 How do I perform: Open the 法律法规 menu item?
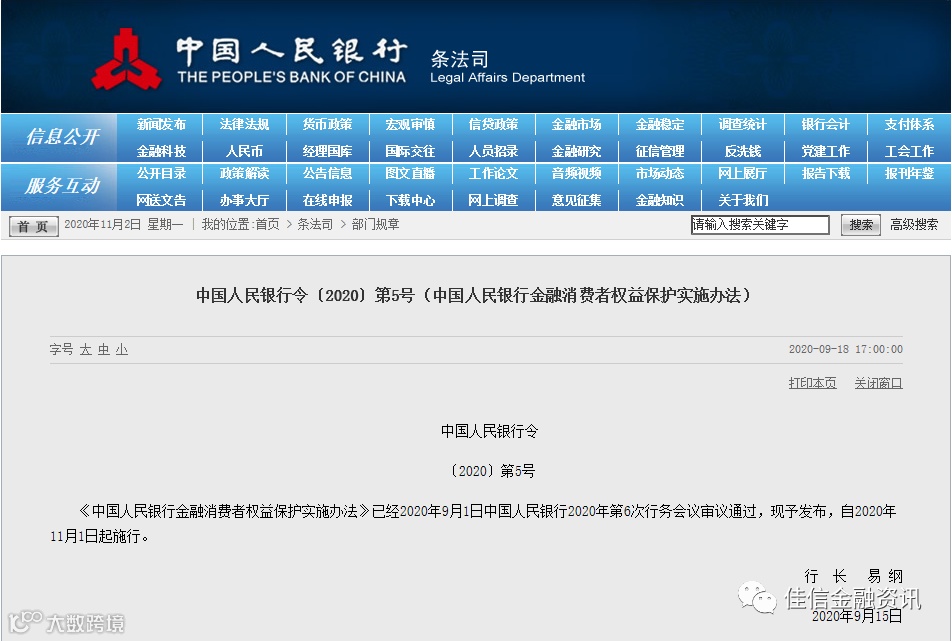pos(244,124)
